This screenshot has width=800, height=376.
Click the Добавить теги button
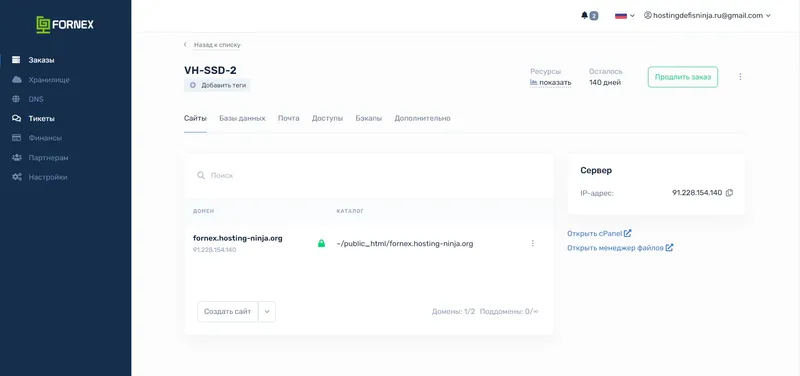[217, 85]
